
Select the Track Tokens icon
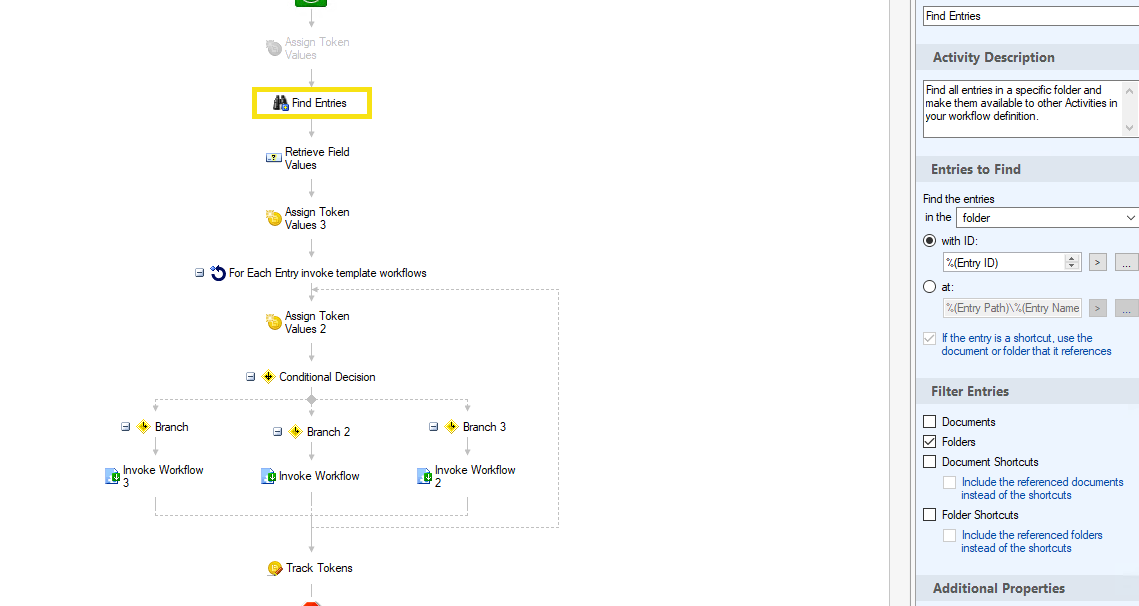275,568
